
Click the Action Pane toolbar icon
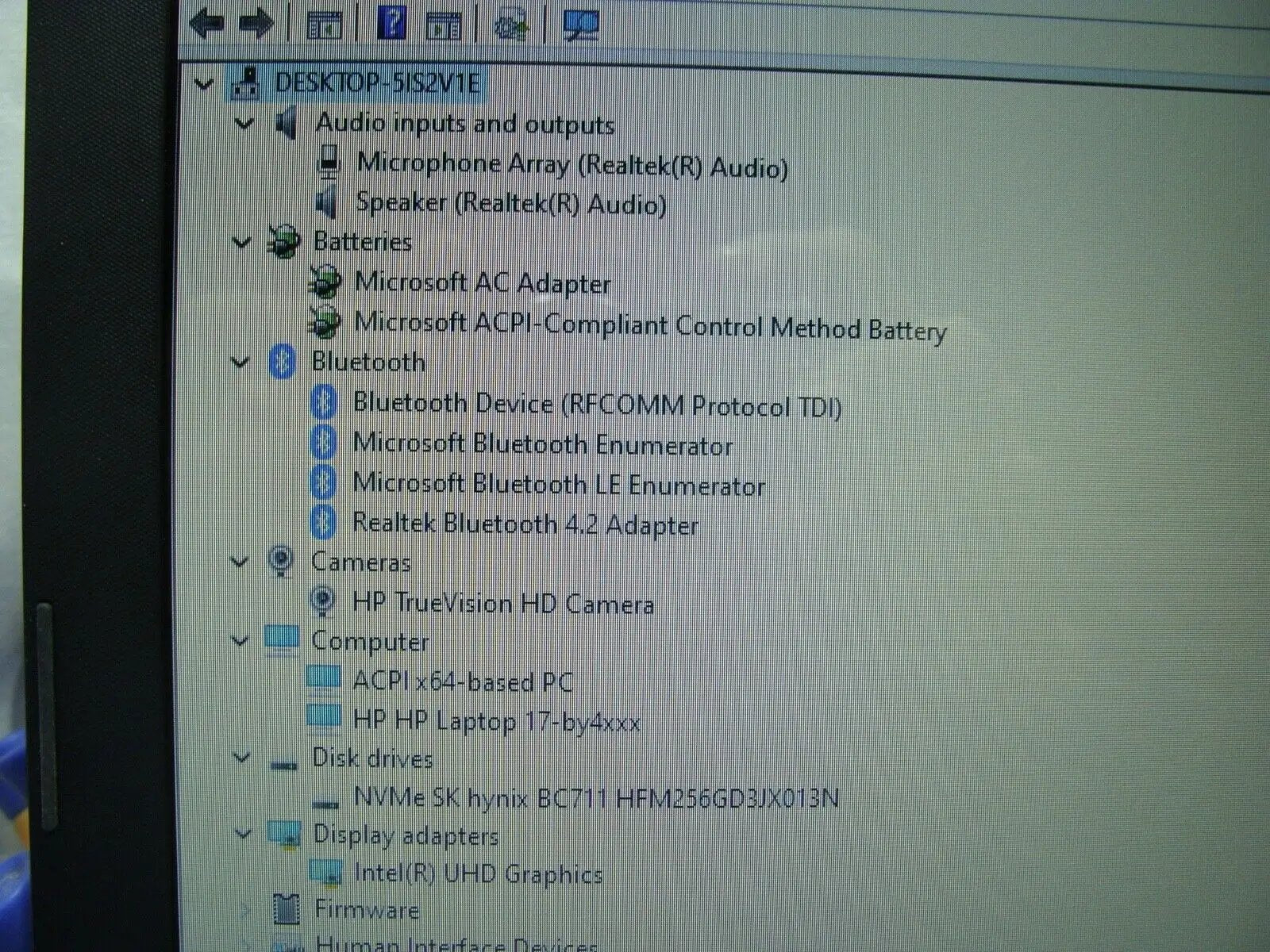click(x=443, y=26)
